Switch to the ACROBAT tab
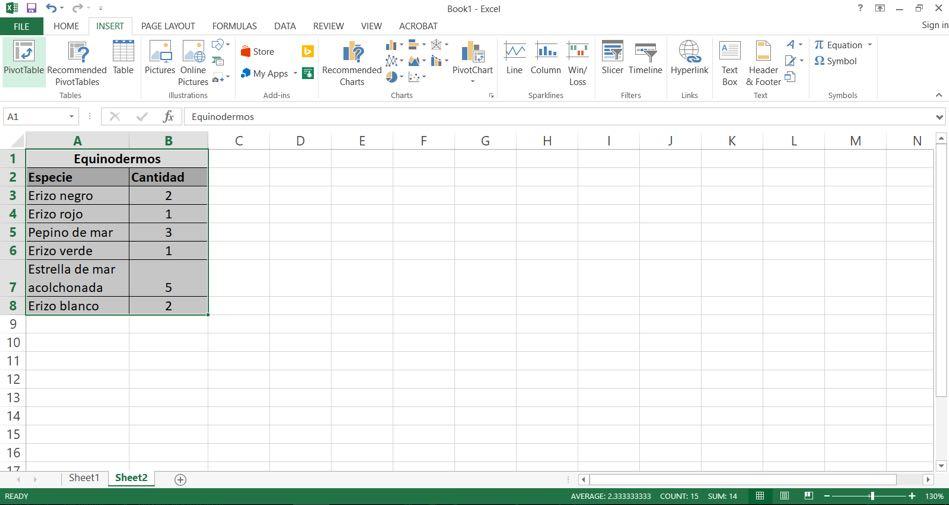The image size is (949, 505). (418, 26)
